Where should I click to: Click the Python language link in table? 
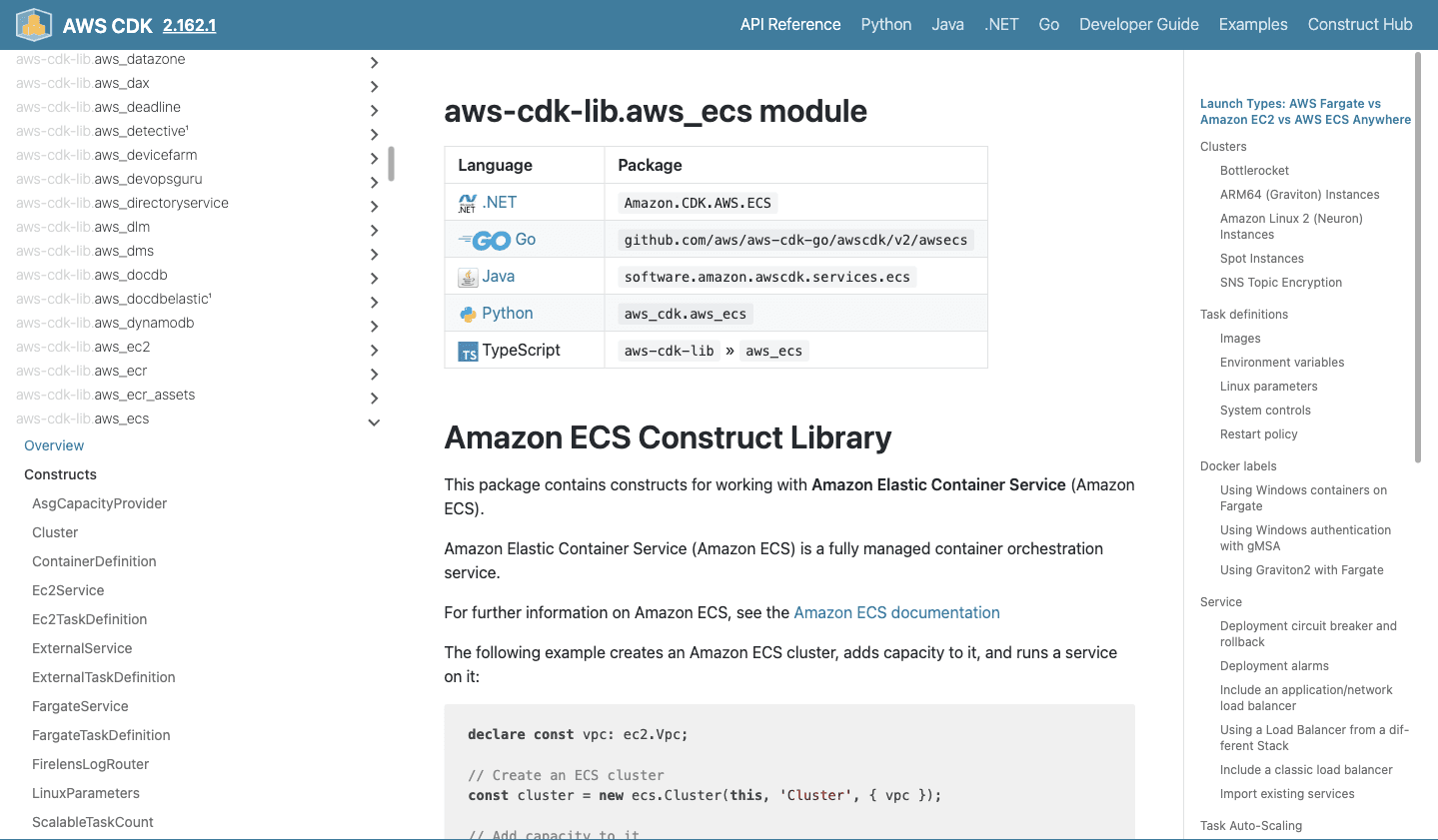(508, 314)
